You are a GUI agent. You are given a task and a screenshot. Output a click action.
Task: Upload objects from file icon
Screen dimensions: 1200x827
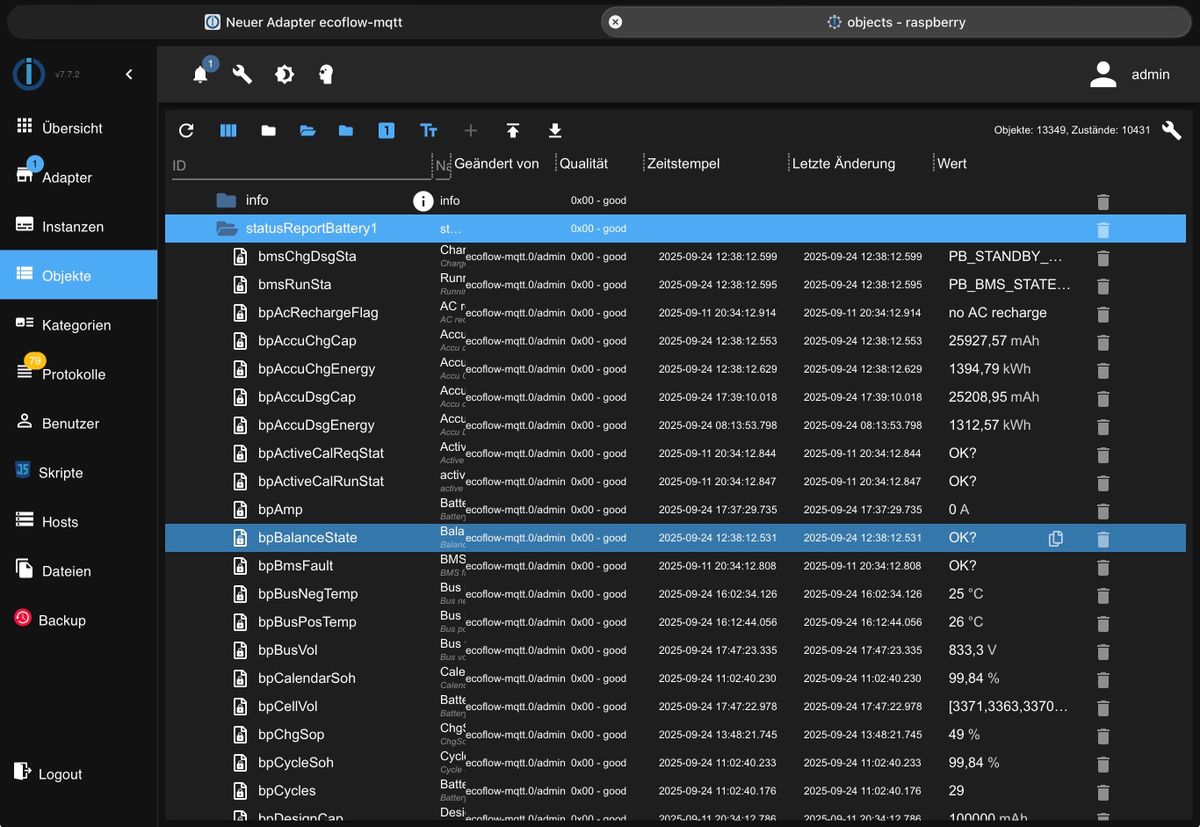coord(513,130)
